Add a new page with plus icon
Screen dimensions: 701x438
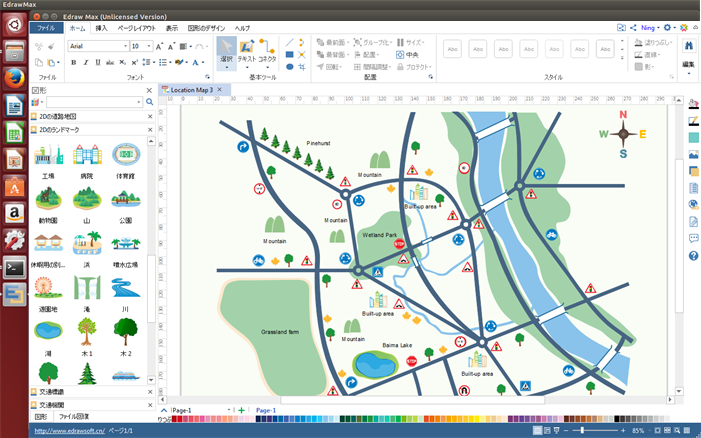coord(241,410)
